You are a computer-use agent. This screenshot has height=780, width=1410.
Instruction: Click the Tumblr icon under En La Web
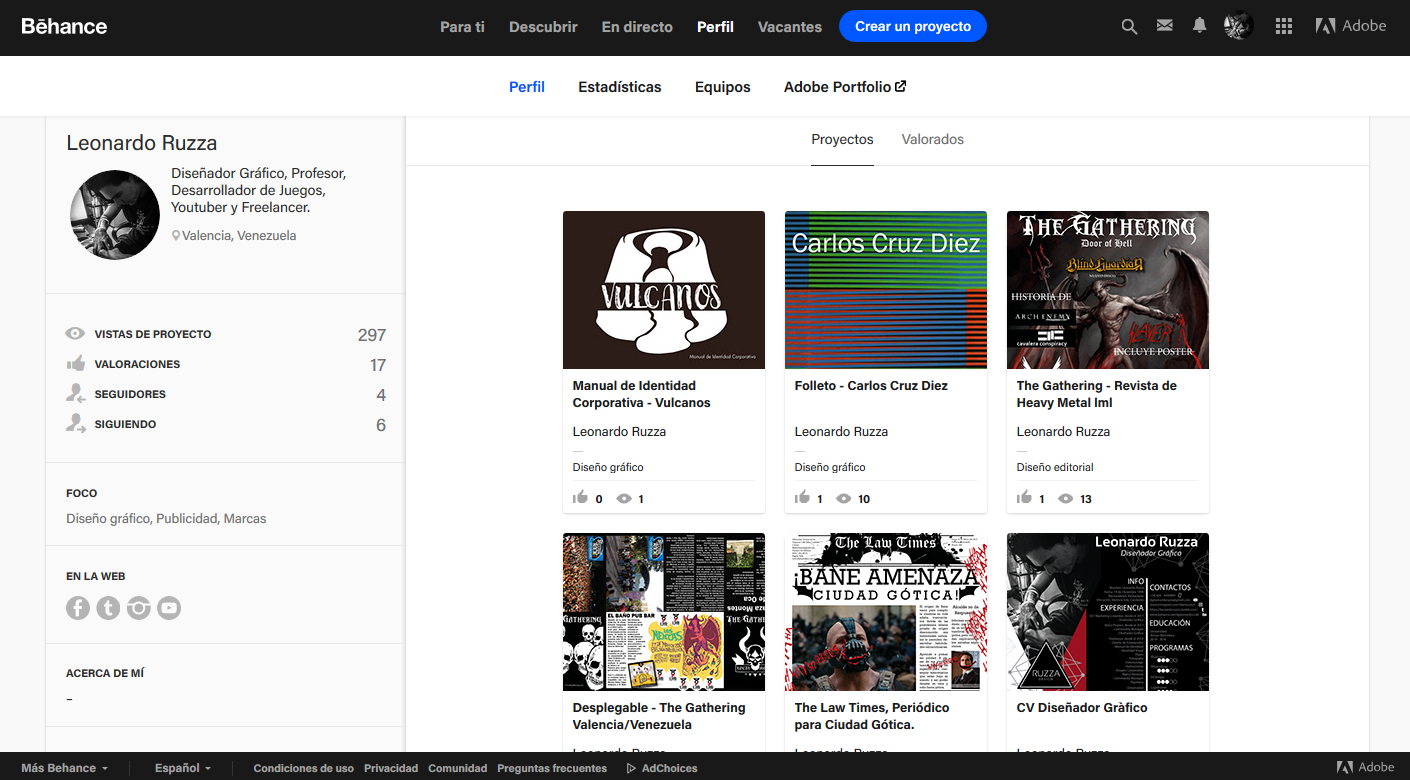click(x=108, y=607)
